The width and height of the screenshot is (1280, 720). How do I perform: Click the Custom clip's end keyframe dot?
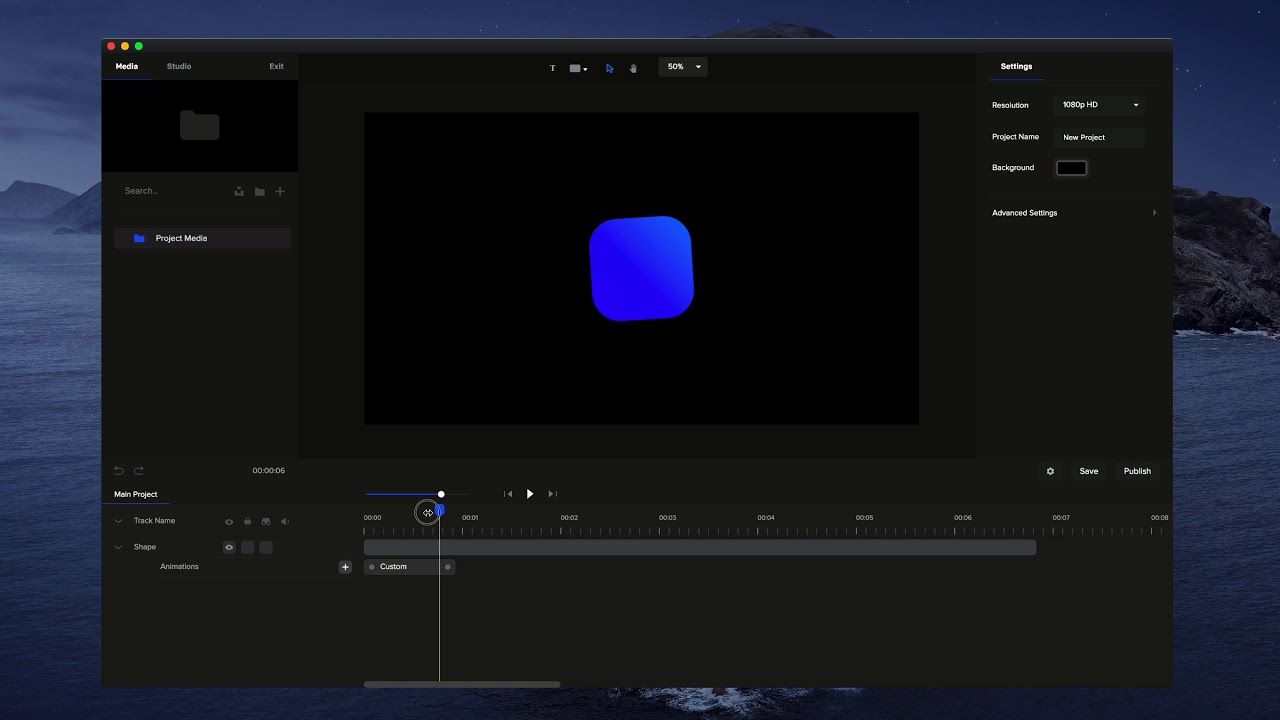(448, 567)
